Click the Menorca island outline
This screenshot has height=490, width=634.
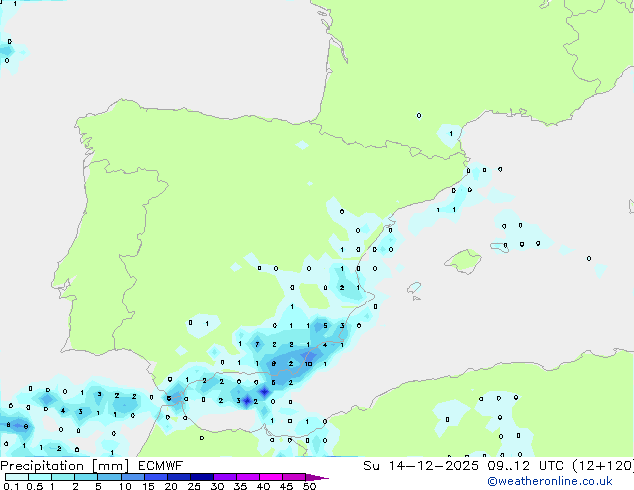(x=500, y=247)
